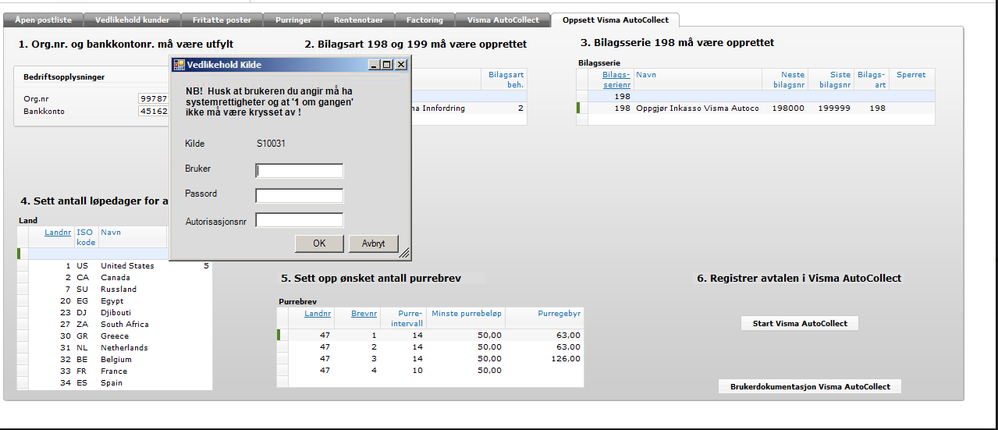Minimize the Vedlikehold Kilde dialog
This screenshot has height=430, width=998.
(x=374, y=65)
